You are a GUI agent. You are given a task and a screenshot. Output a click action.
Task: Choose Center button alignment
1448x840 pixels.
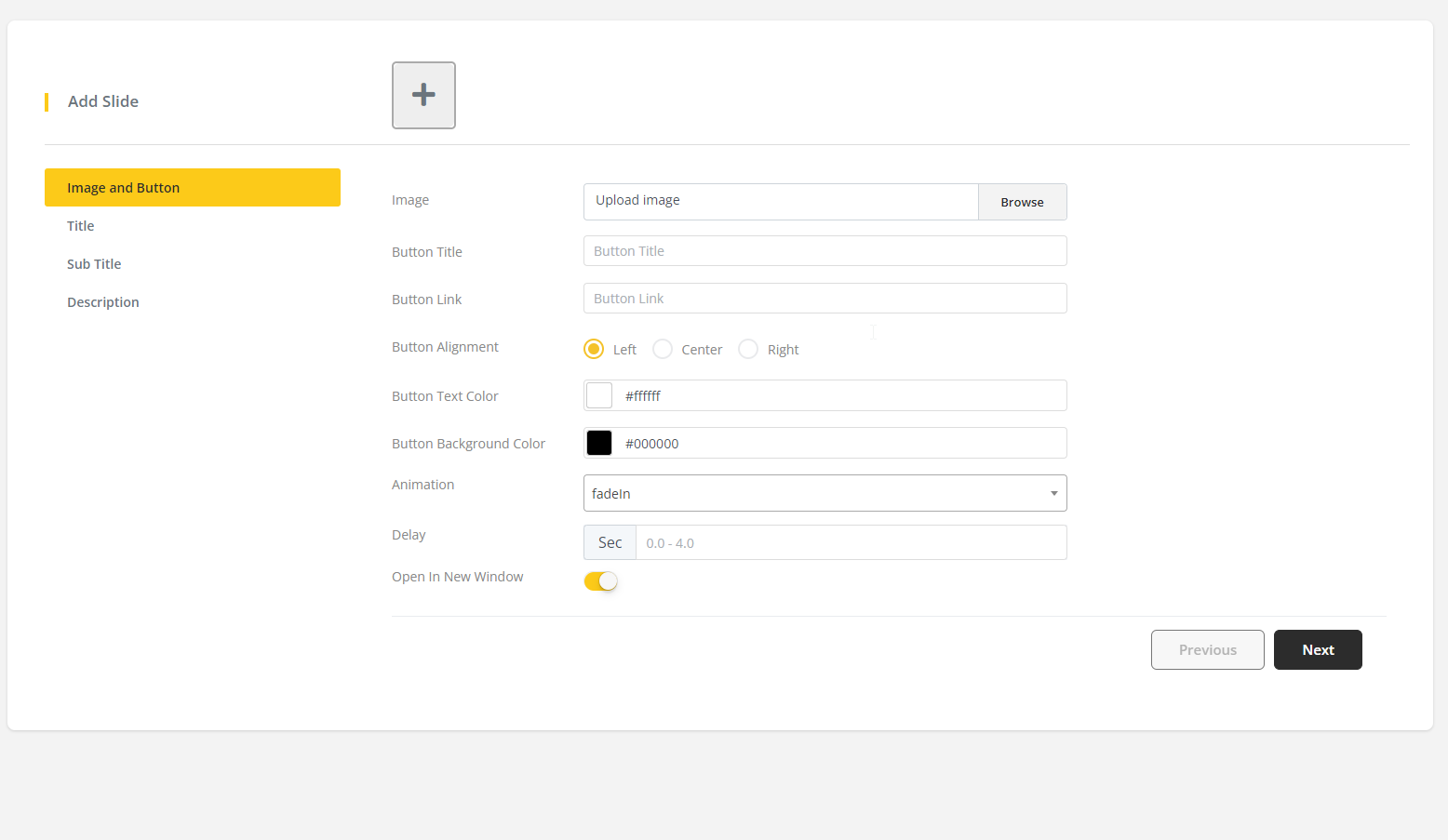point(663,349)
